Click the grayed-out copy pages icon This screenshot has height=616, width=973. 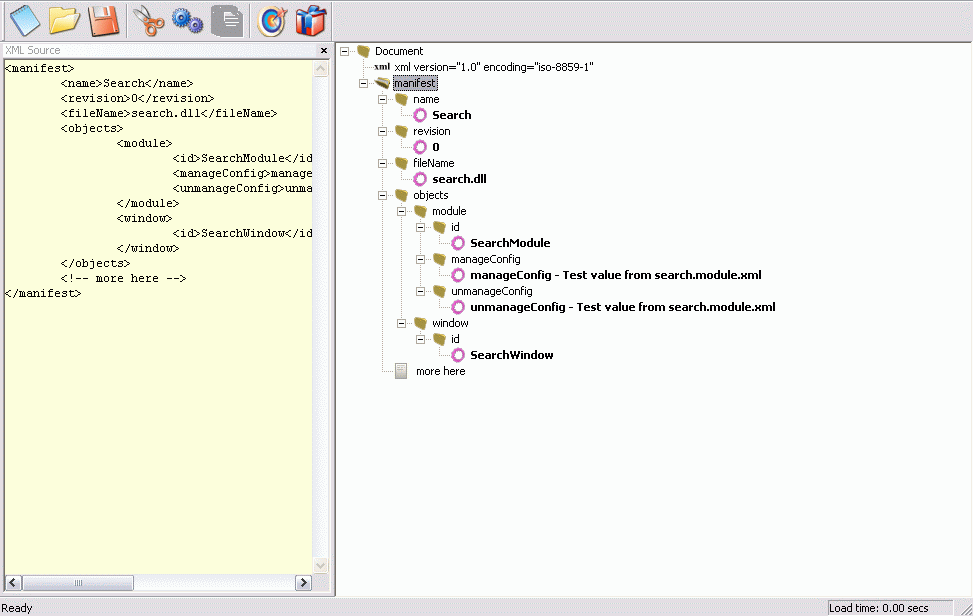(226, 20)
